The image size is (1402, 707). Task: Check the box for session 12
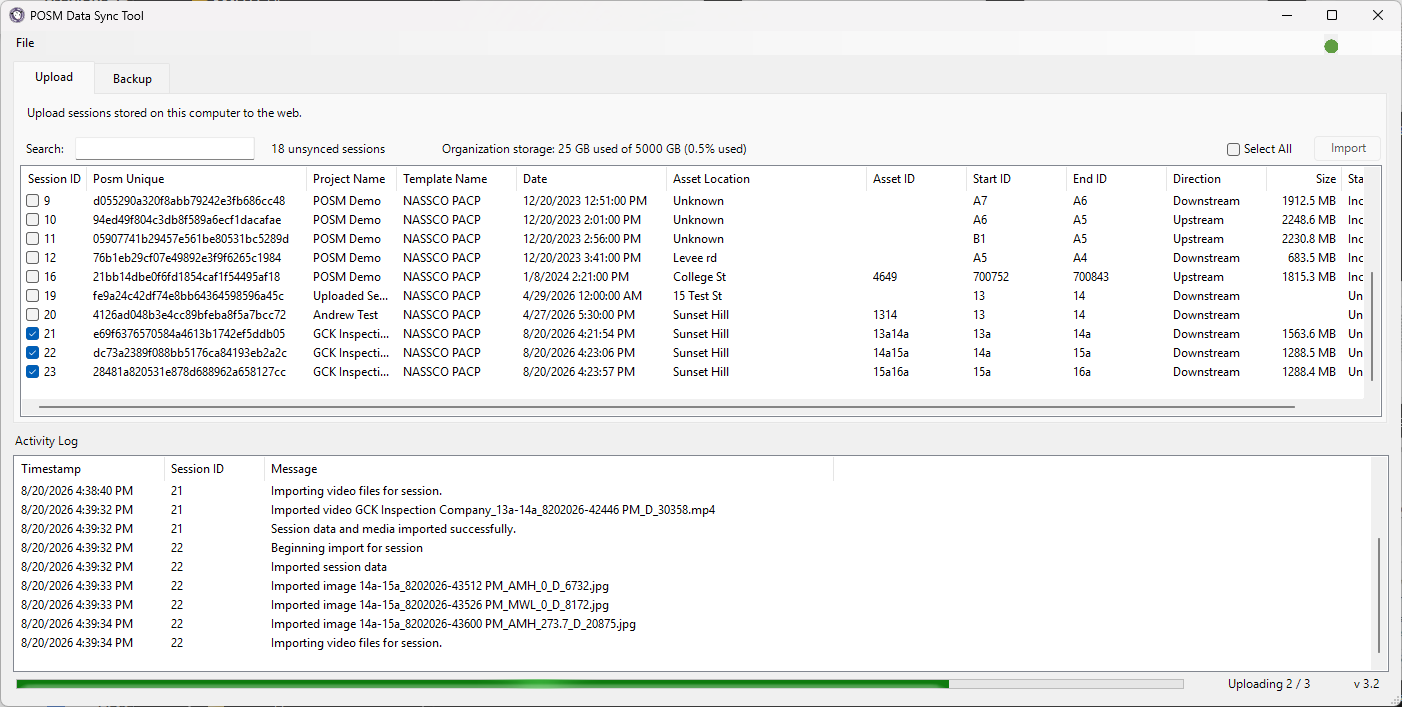click(33, 258)
